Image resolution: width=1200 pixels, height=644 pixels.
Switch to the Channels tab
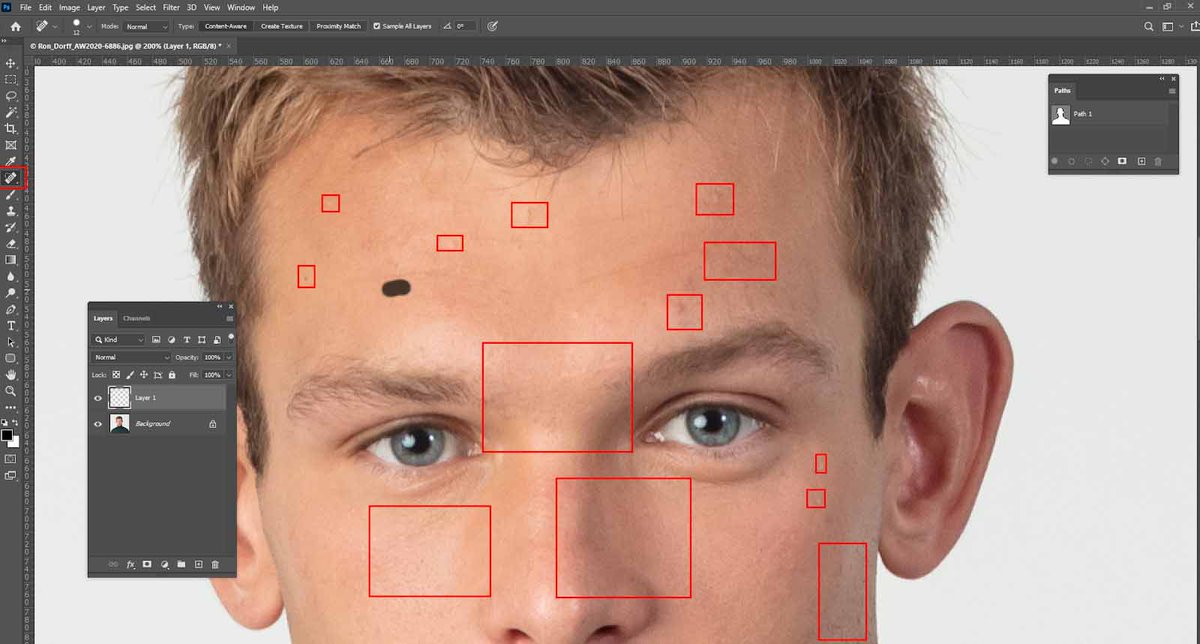pyautogui.click(x=137, y=318)
